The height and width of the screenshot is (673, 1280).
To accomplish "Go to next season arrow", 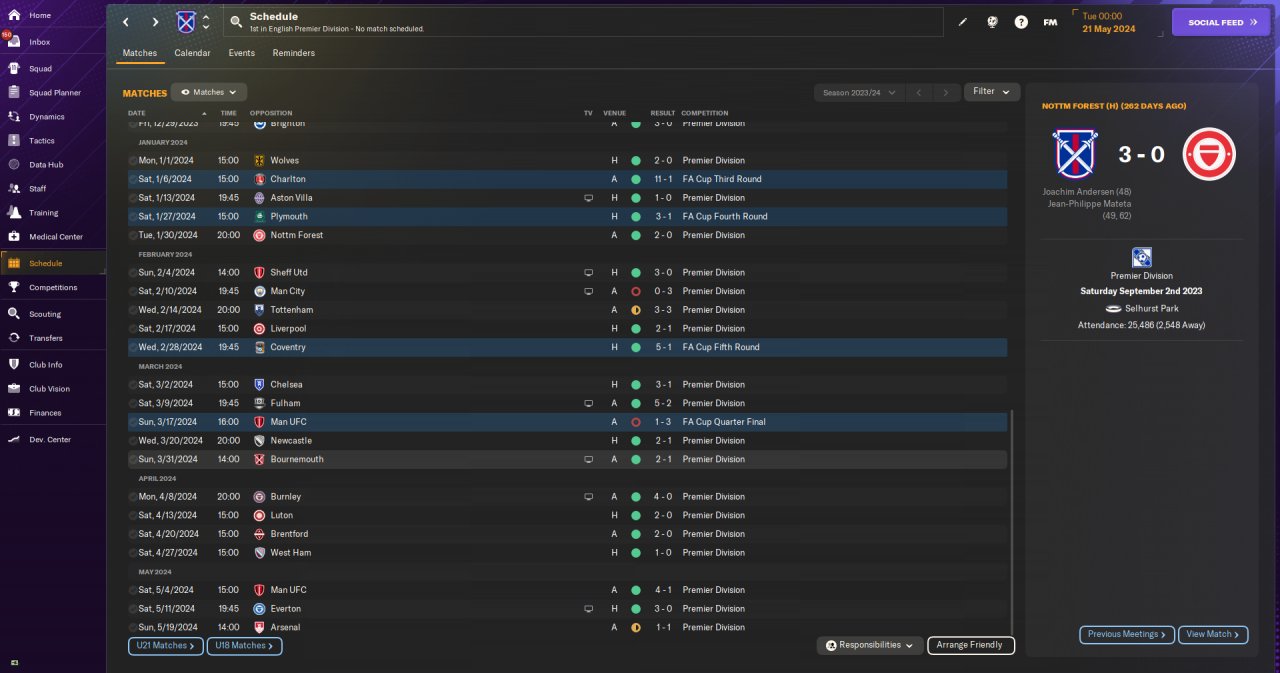I will tap(946, 92).
